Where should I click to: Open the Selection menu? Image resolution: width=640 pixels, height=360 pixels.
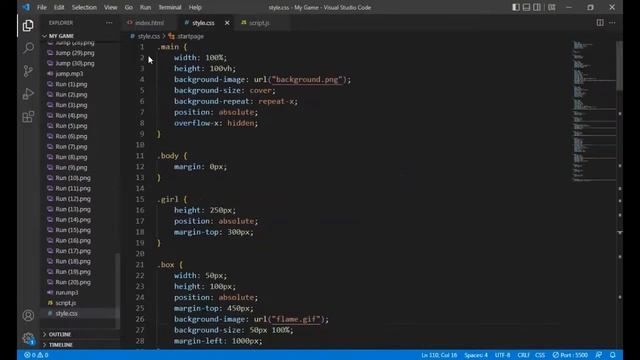84,7
